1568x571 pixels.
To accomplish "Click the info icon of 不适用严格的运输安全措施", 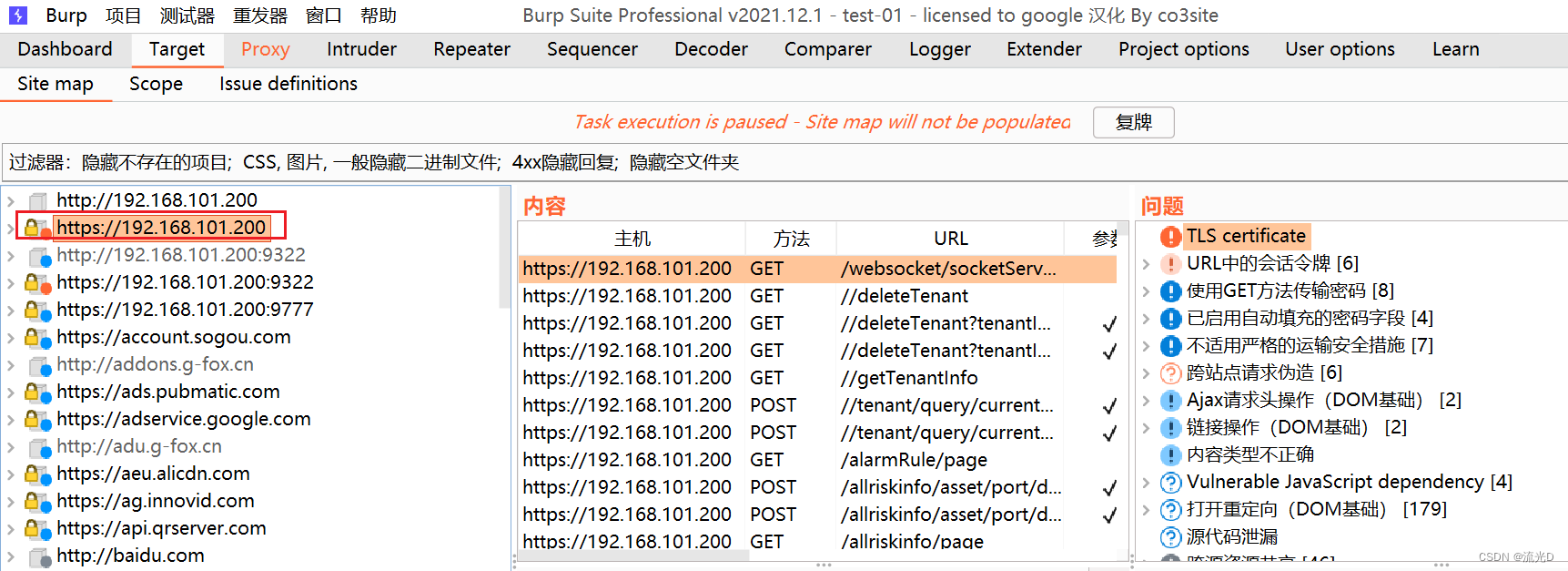I will pos(1170,346).
